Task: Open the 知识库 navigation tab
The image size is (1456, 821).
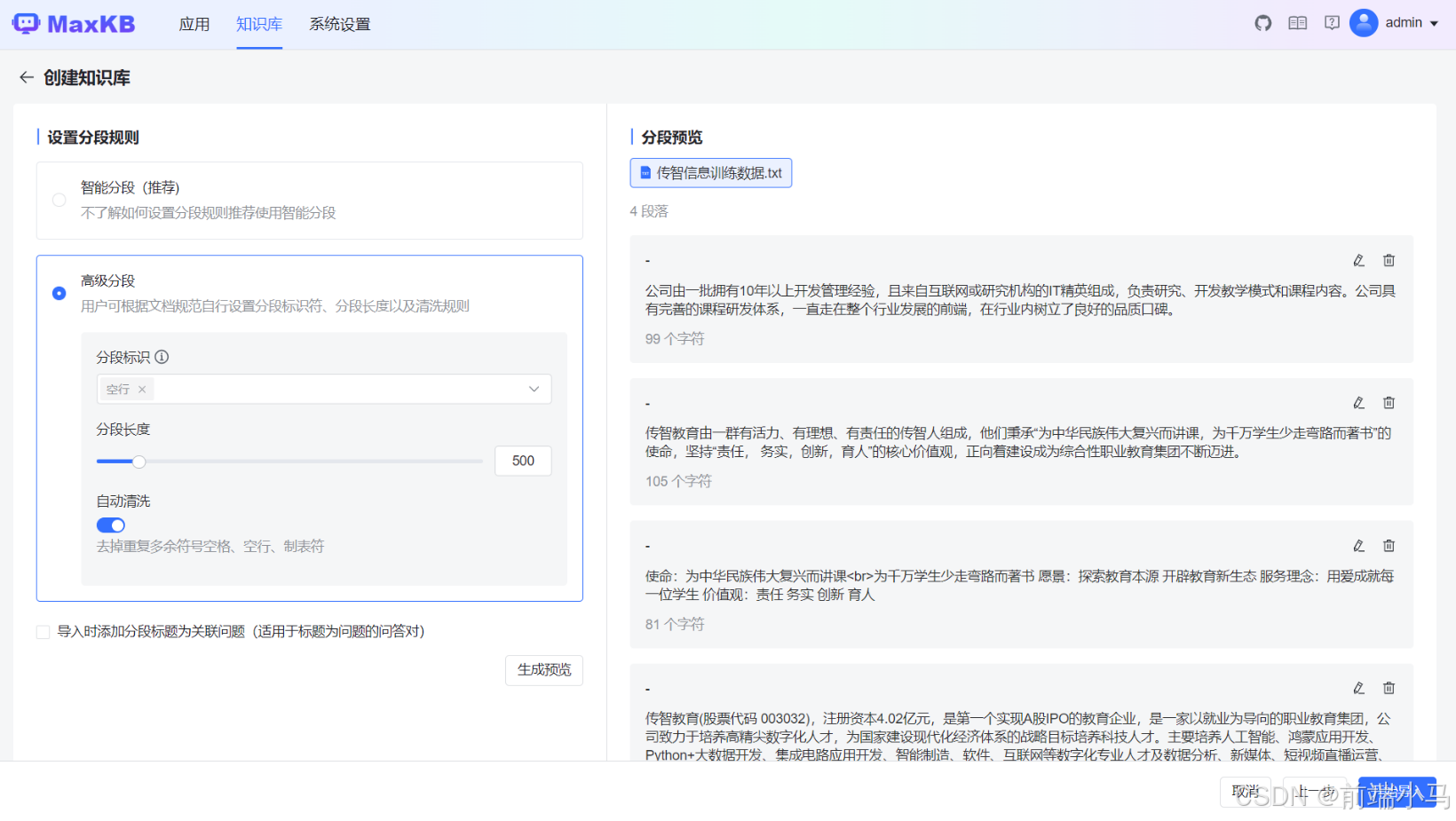Action: click(259, 24)
